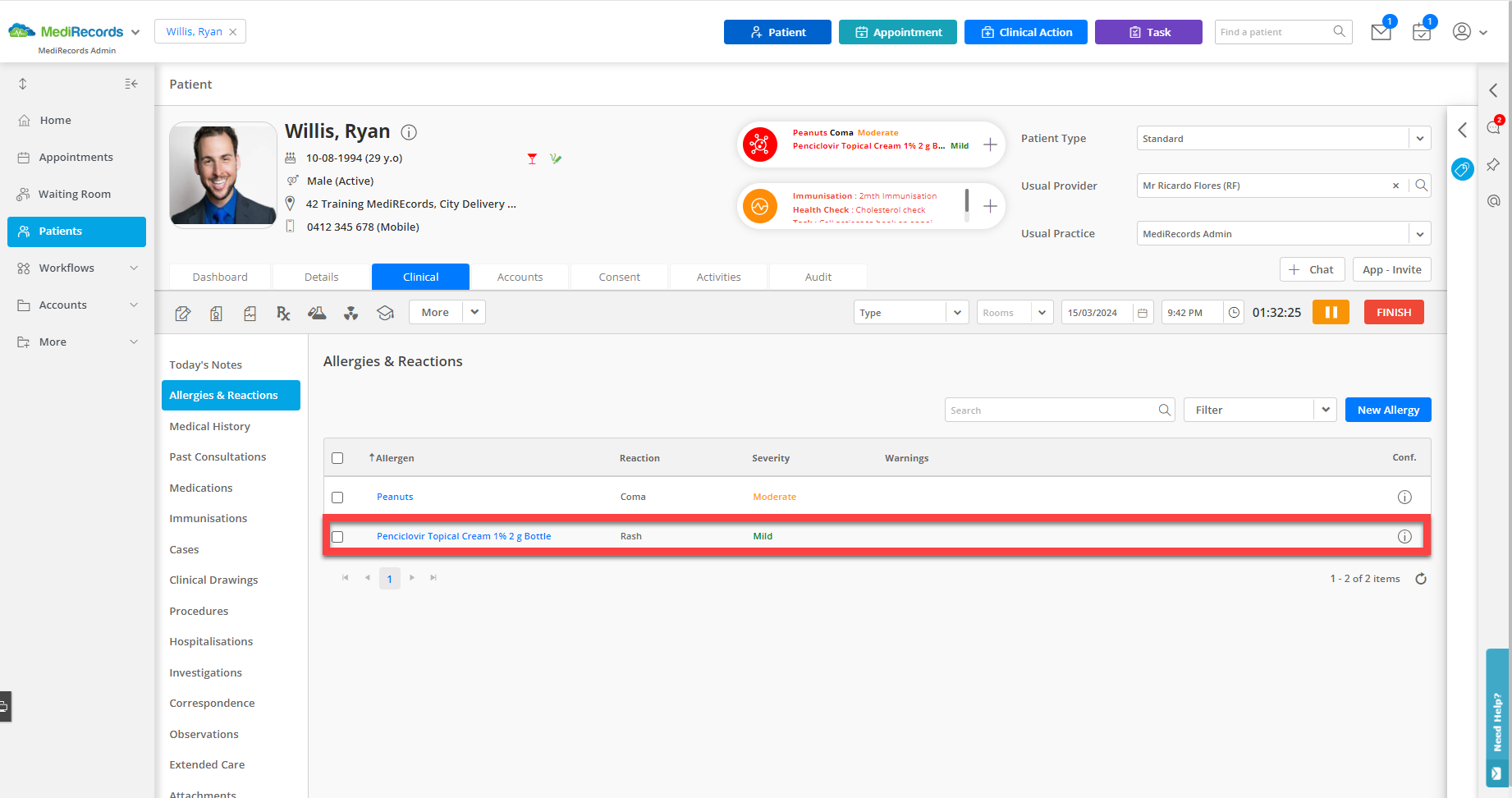Pause the consultation timer

1331,312
